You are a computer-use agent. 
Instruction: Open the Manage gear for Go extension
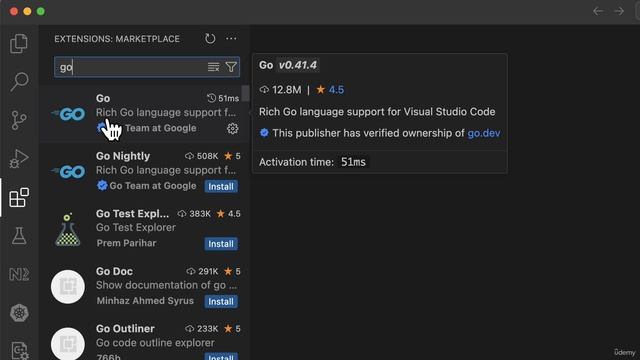point(232,129)
